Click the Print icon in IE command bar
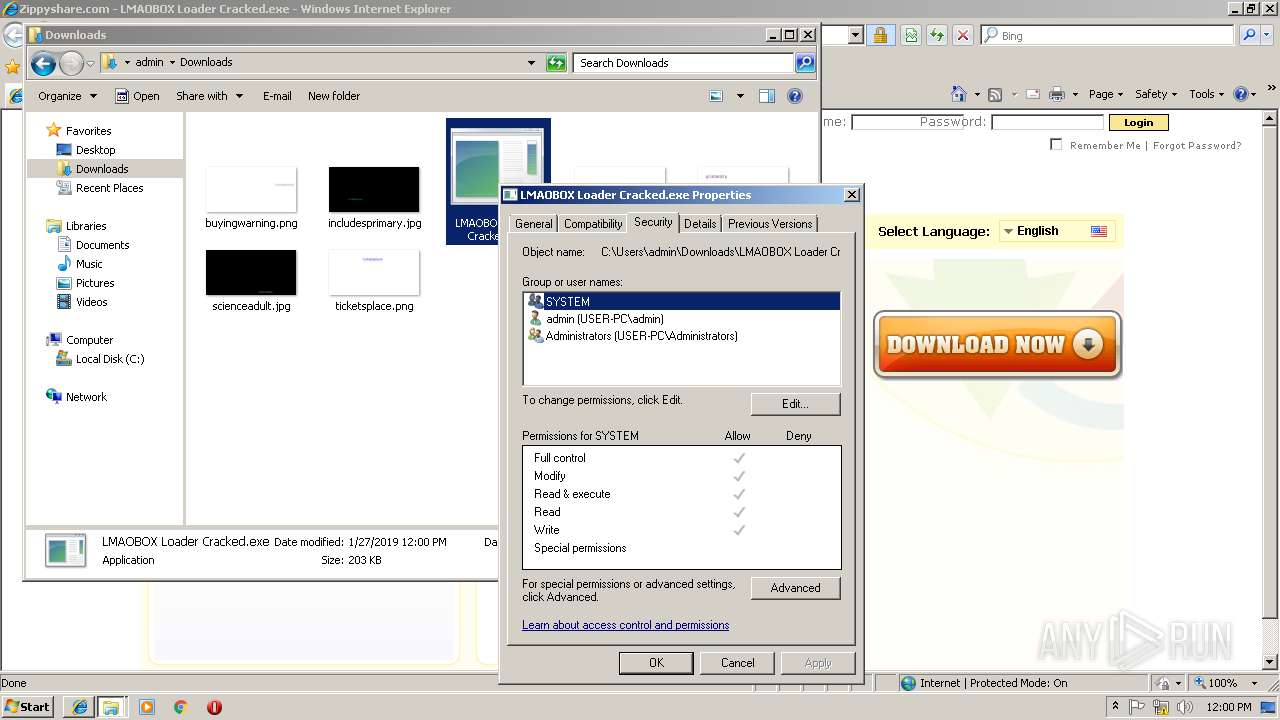 point(1057,94)
